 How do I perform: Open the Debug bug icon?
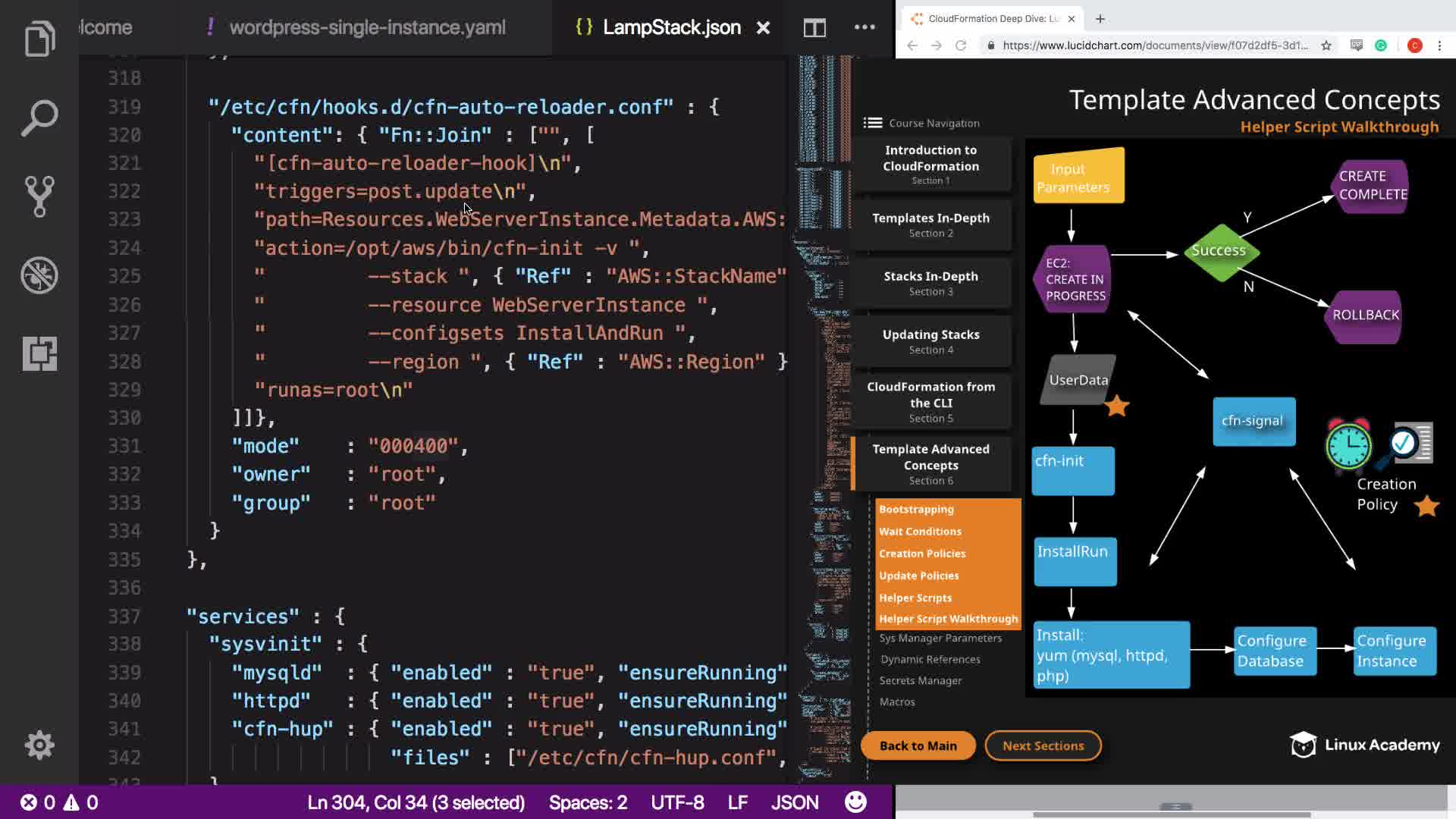tap(39, 275)
